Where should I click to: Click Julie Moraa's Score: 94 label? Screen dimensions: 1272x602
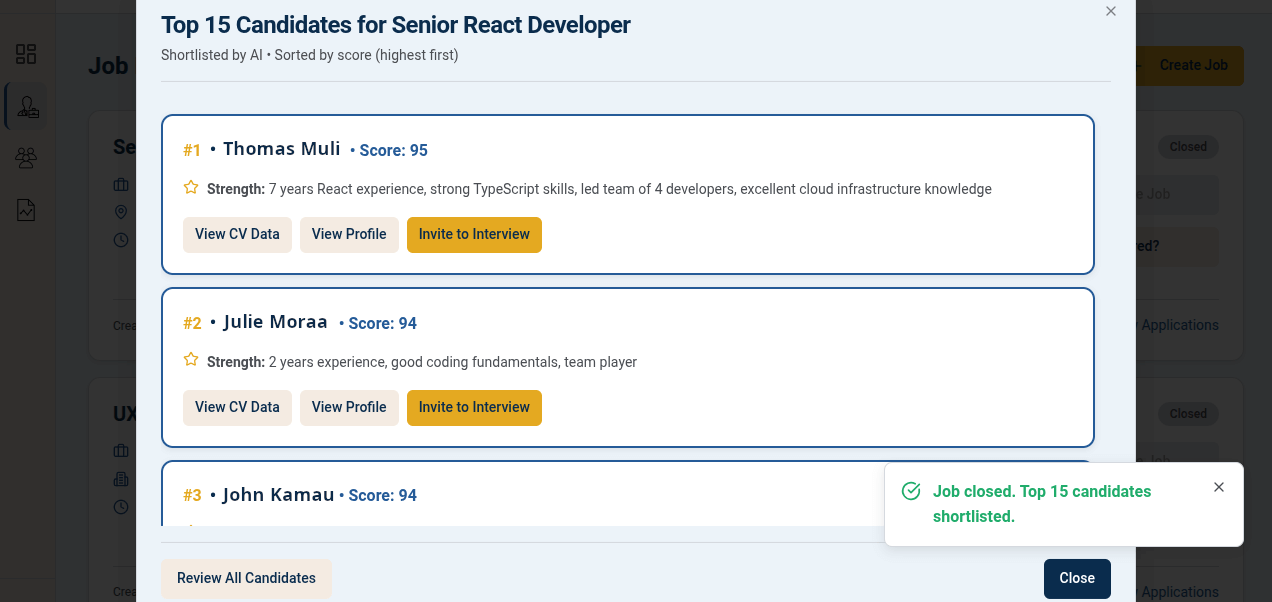383,324
